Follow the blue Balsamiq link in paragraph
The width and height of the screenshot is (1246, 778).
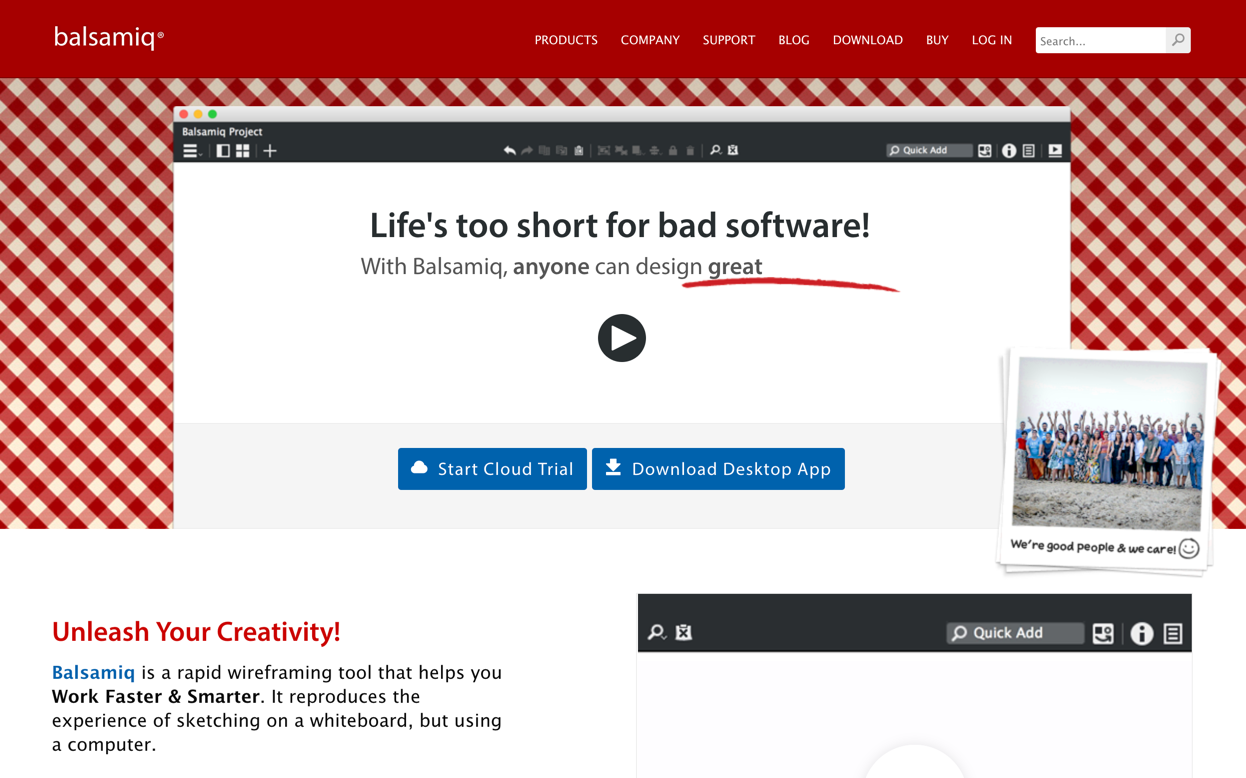coord(93,673)
